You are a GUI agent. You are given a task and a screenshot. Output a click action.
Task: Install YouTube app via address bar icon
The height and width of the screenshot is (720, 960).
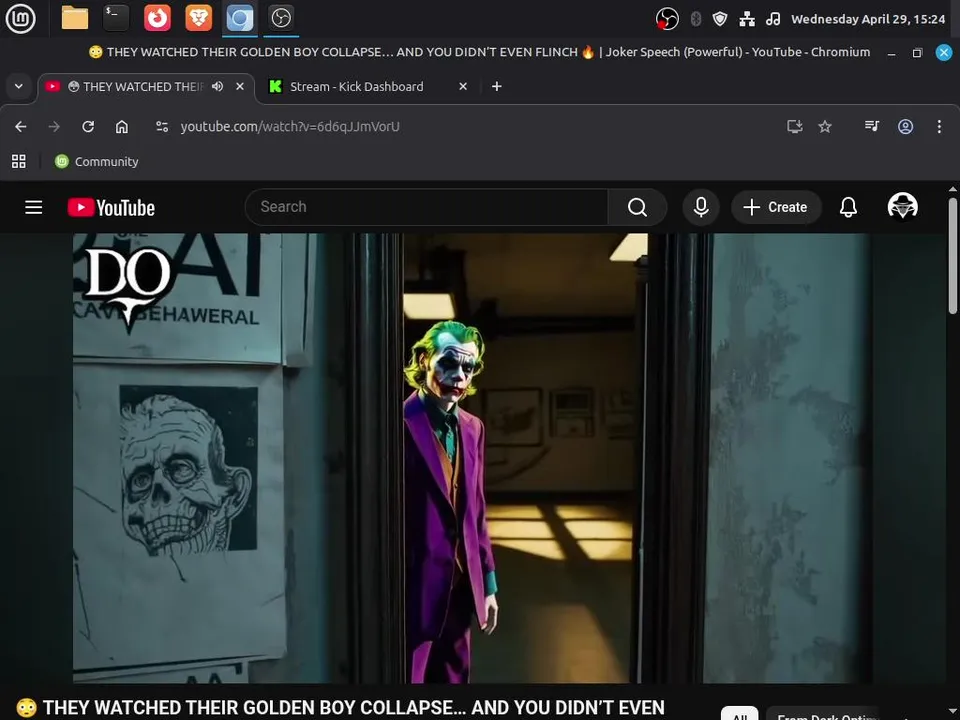pyautogui.click(x=795, y=127)
